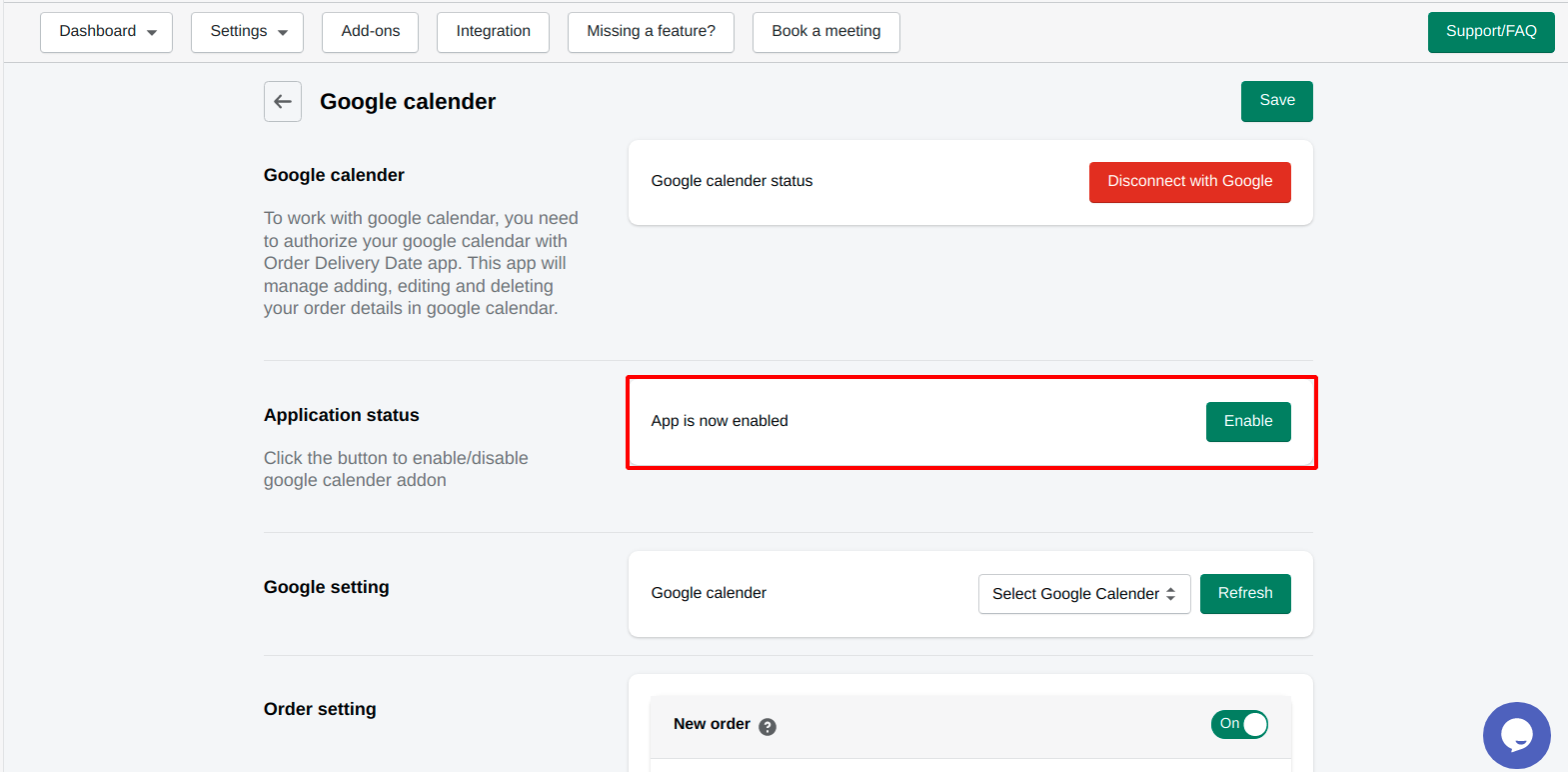Open the Integration page
The width and height of the screenshot is (1568, 772).
point(493,32)
